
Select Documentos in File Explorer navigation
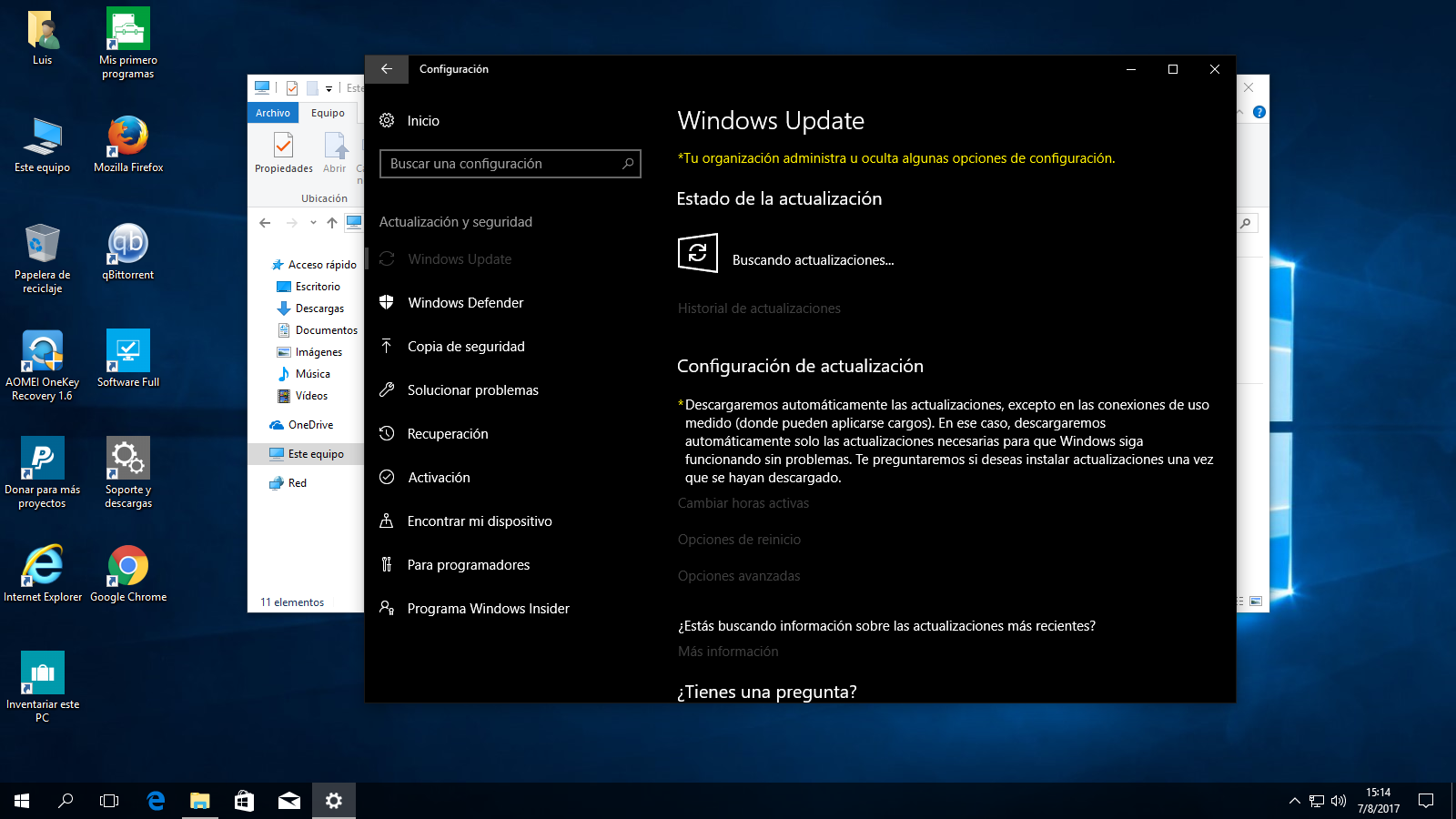(317, 330)
